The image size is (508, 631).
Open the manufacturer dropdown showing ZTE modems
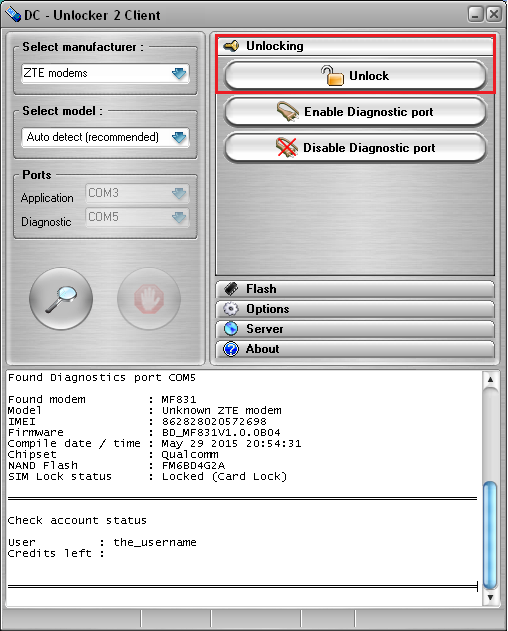click(x=105, y=73)
